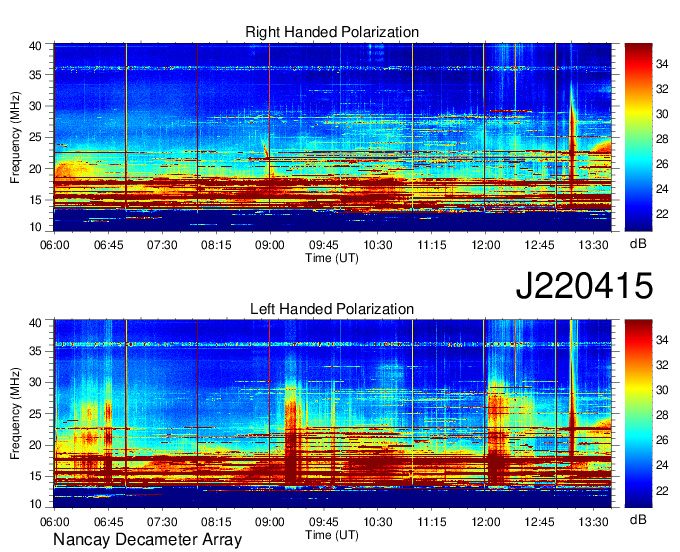This screenshot has height=552, width=680.
Task: Click the 09:45 tick on Left Handed time axis
Action: pos(324,522)
